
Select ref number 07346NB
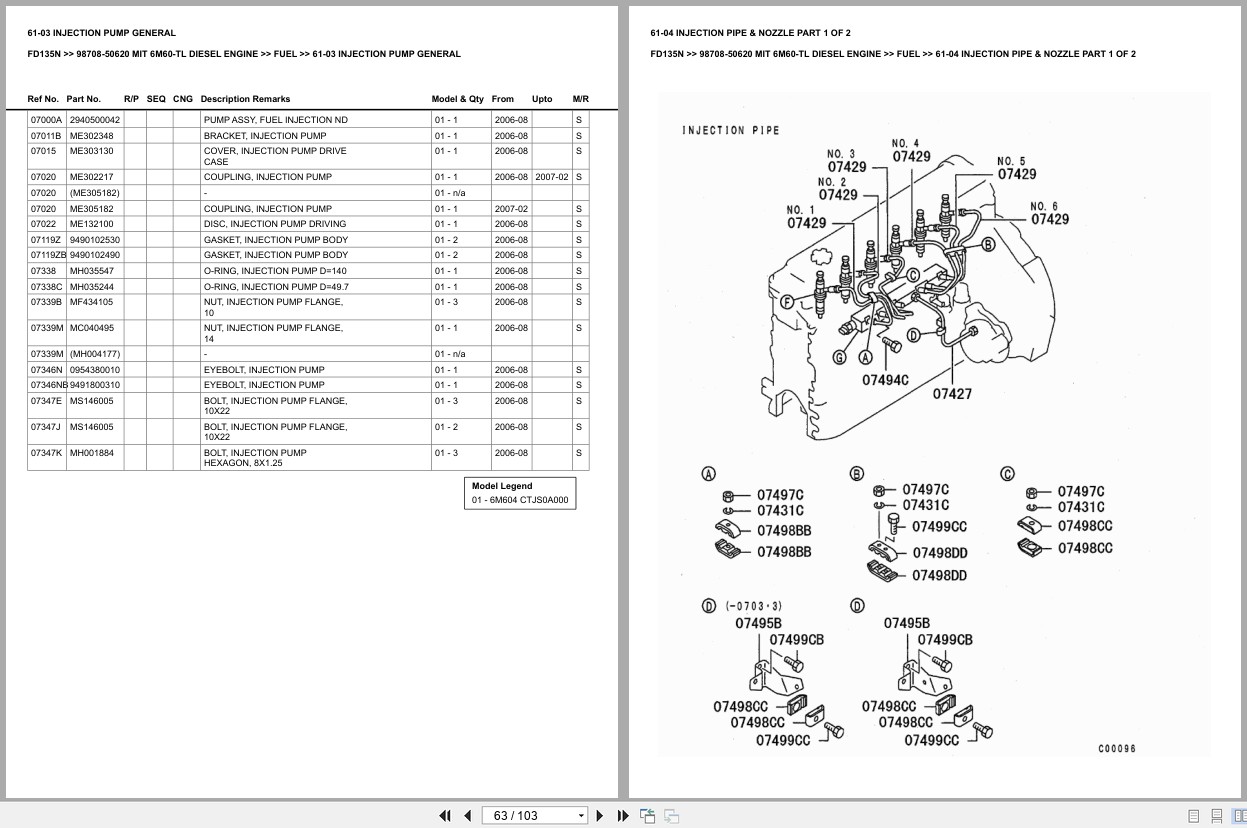(49, 385)
